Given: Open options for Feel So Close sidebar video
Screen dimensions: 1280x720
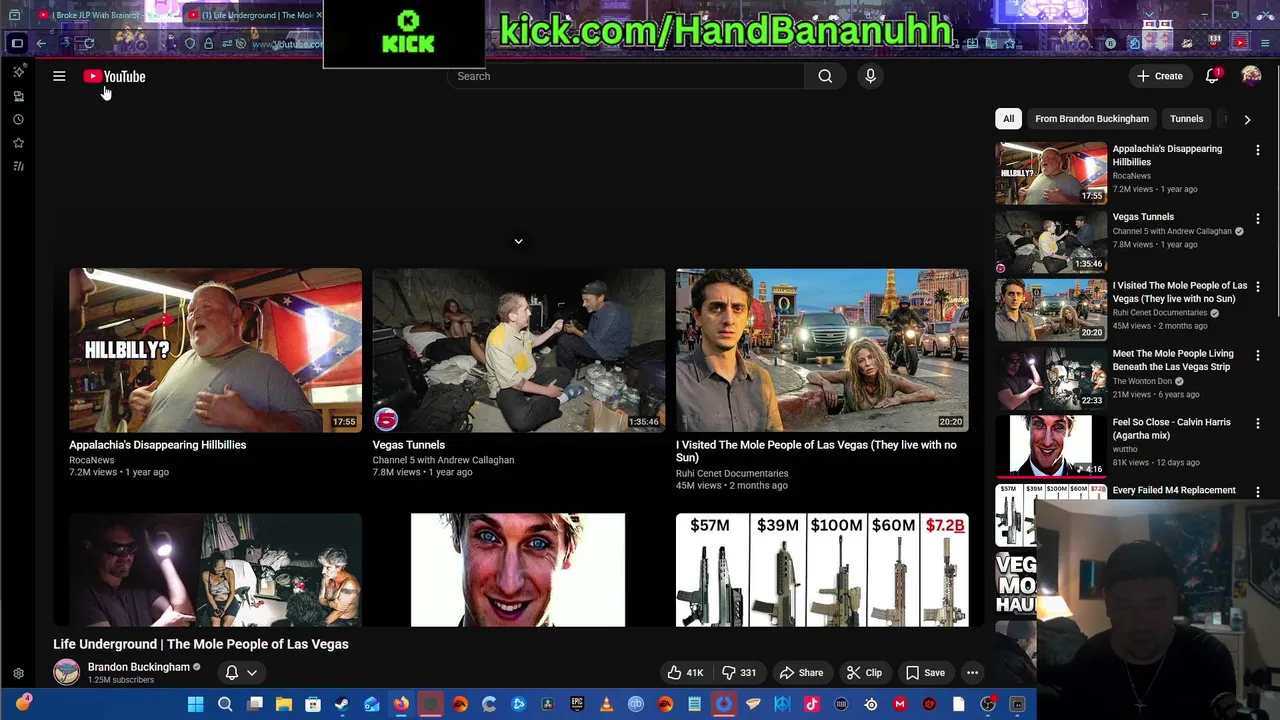Looking at the screenshot, I should (1258, 424).
